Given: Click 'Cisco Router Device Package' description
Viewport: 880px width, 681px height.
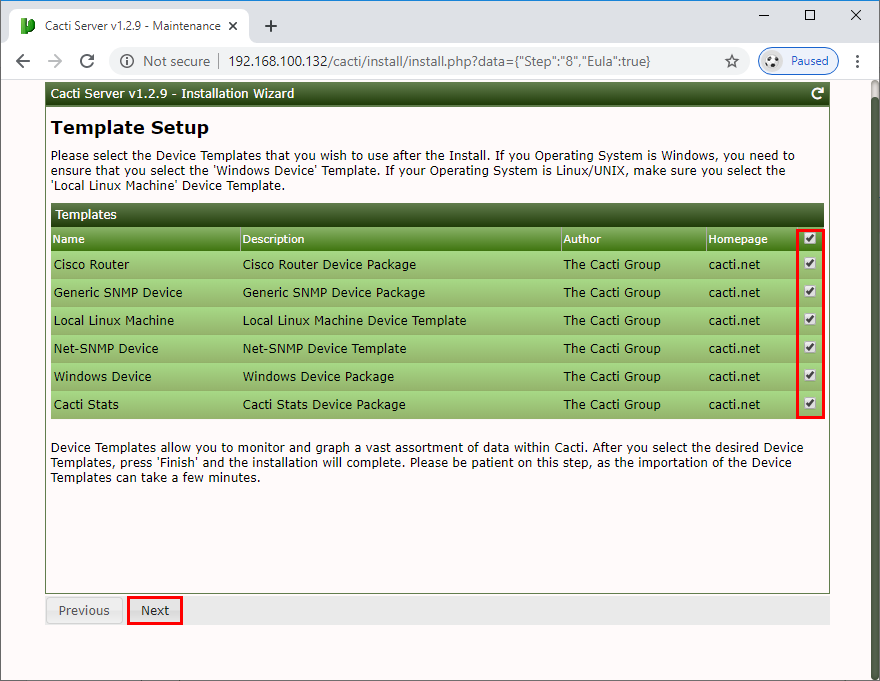Looking at the screenshot, I should tap(329, 264).
